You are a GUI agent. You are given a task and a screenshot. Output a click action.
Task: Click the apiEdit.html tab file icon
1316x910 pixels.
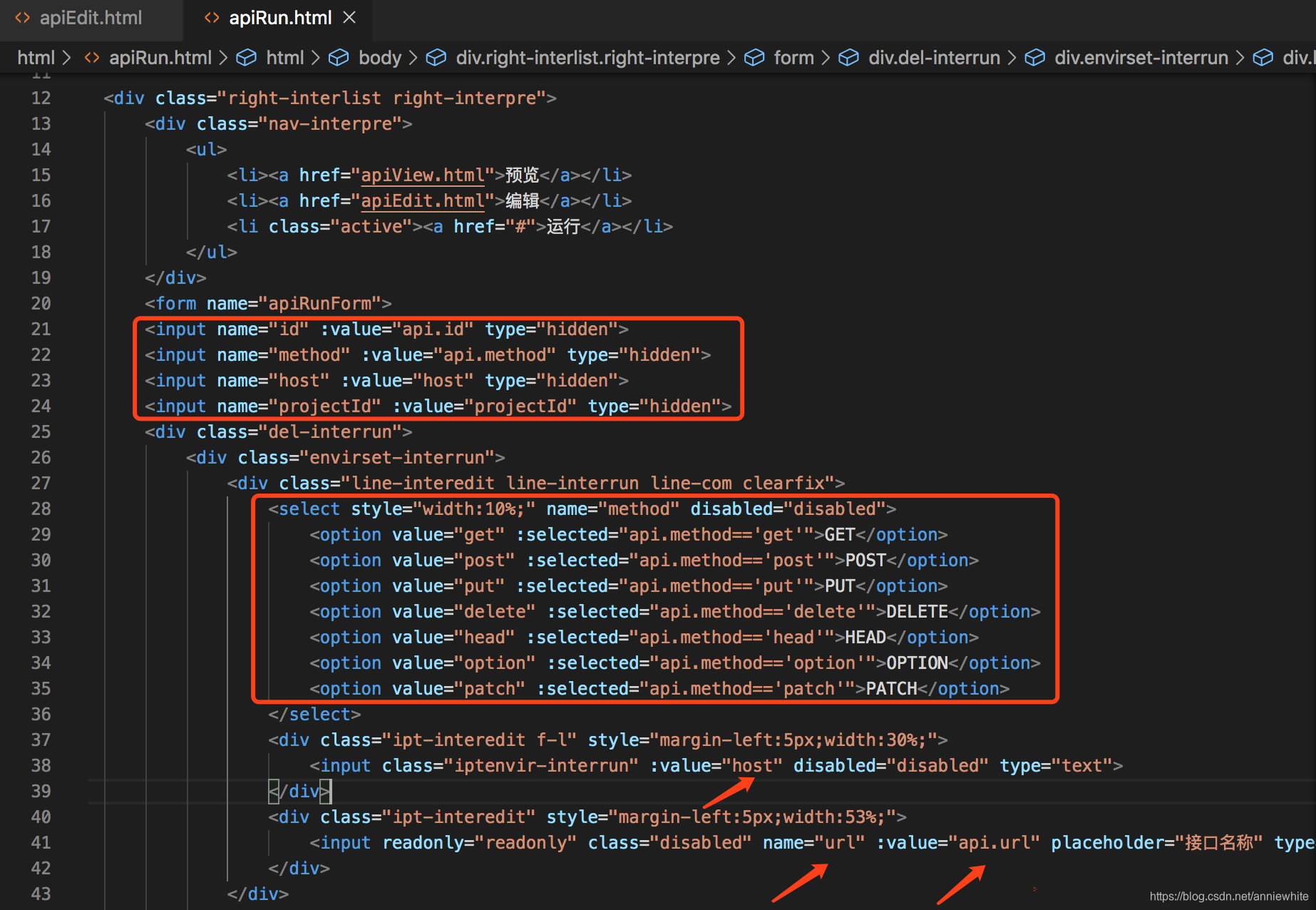pos(22,18)
